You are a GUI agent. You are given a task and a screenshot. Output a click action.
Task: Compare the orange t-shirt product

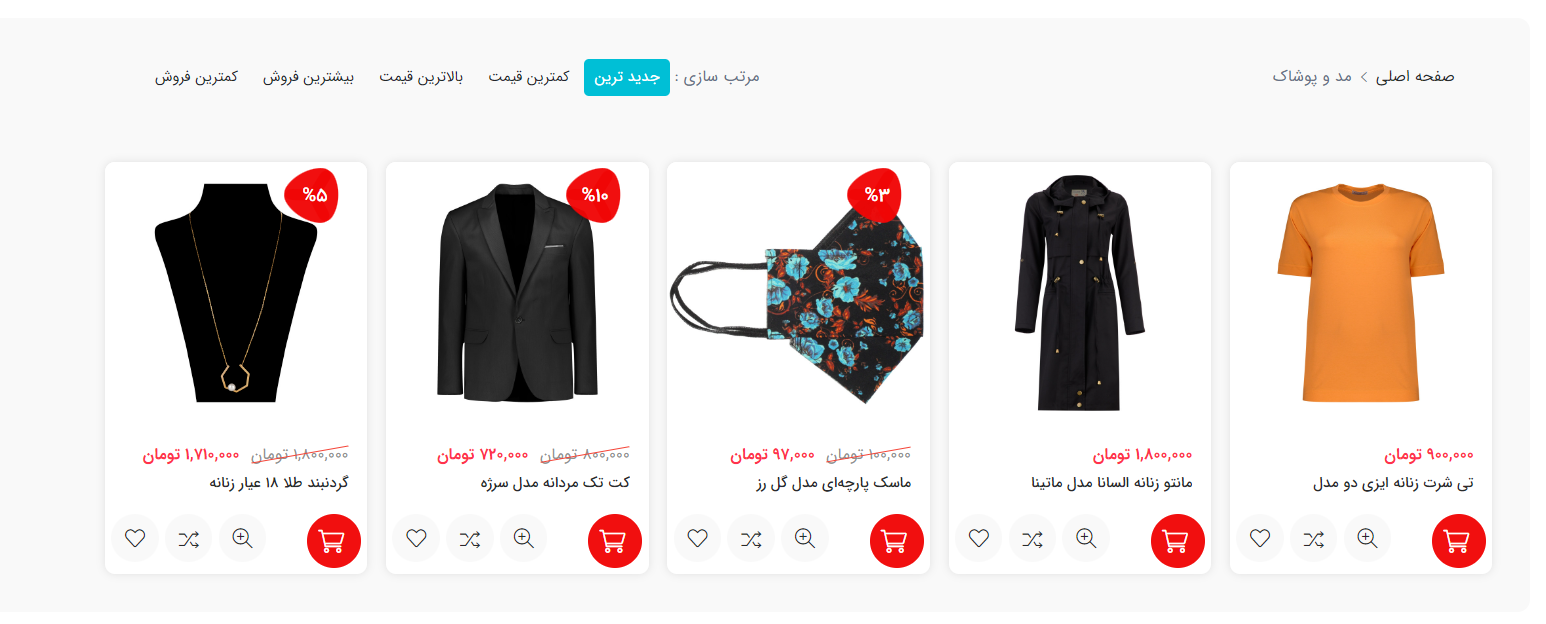point(1313,539)
